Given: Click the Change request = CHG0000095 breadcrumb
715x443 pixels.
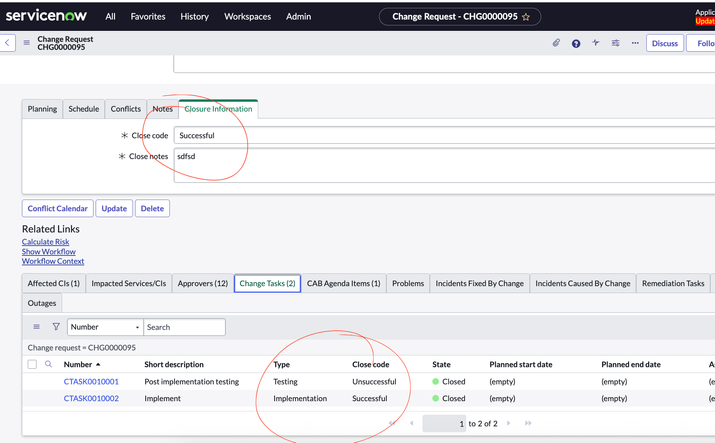Looking at the screenshot, I should coord(81,348).
